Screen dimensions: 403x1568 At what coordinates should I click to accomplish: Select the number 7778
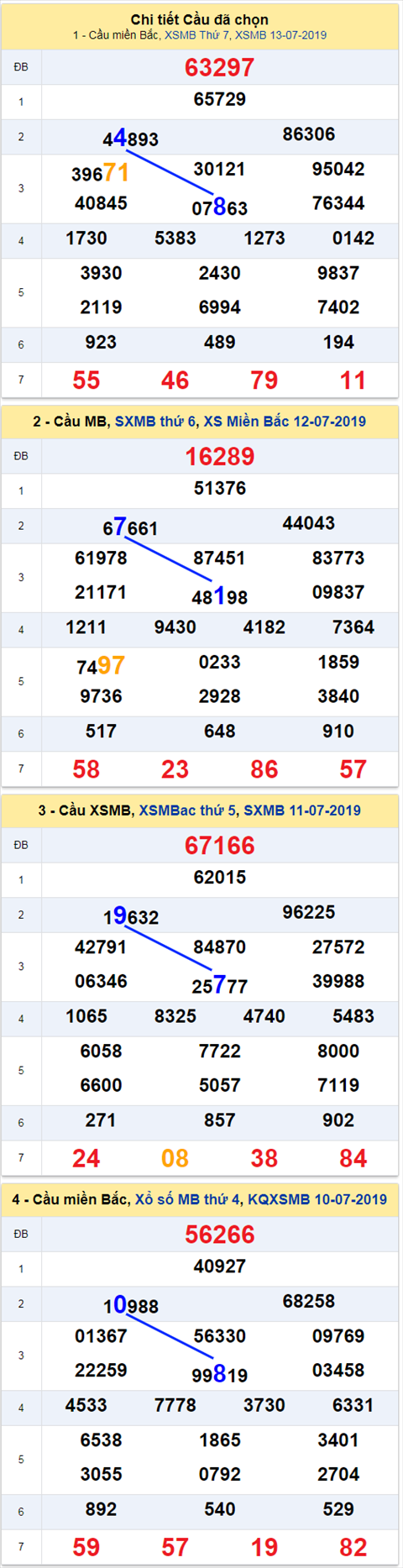[x=175, y=1405]
